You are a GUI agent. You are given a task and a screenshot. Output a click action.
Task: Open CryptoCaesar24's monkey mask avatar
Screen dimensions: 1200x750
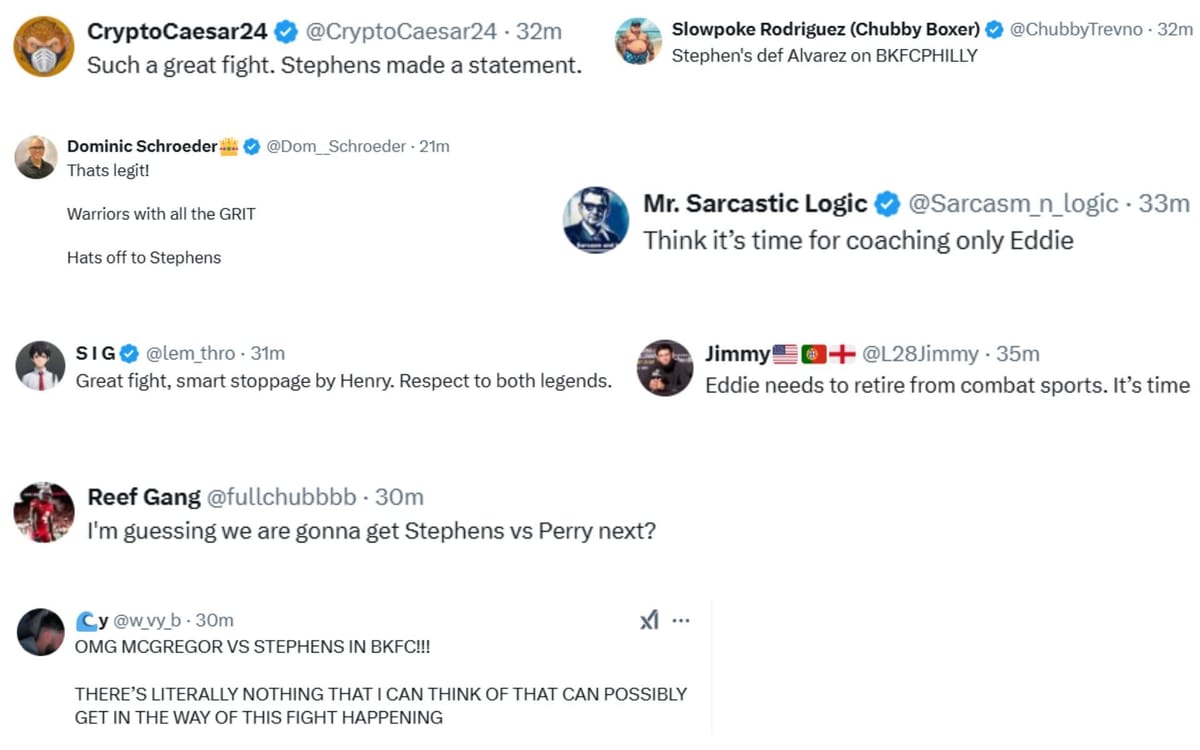pyautogui.click(x=44, y=47)
